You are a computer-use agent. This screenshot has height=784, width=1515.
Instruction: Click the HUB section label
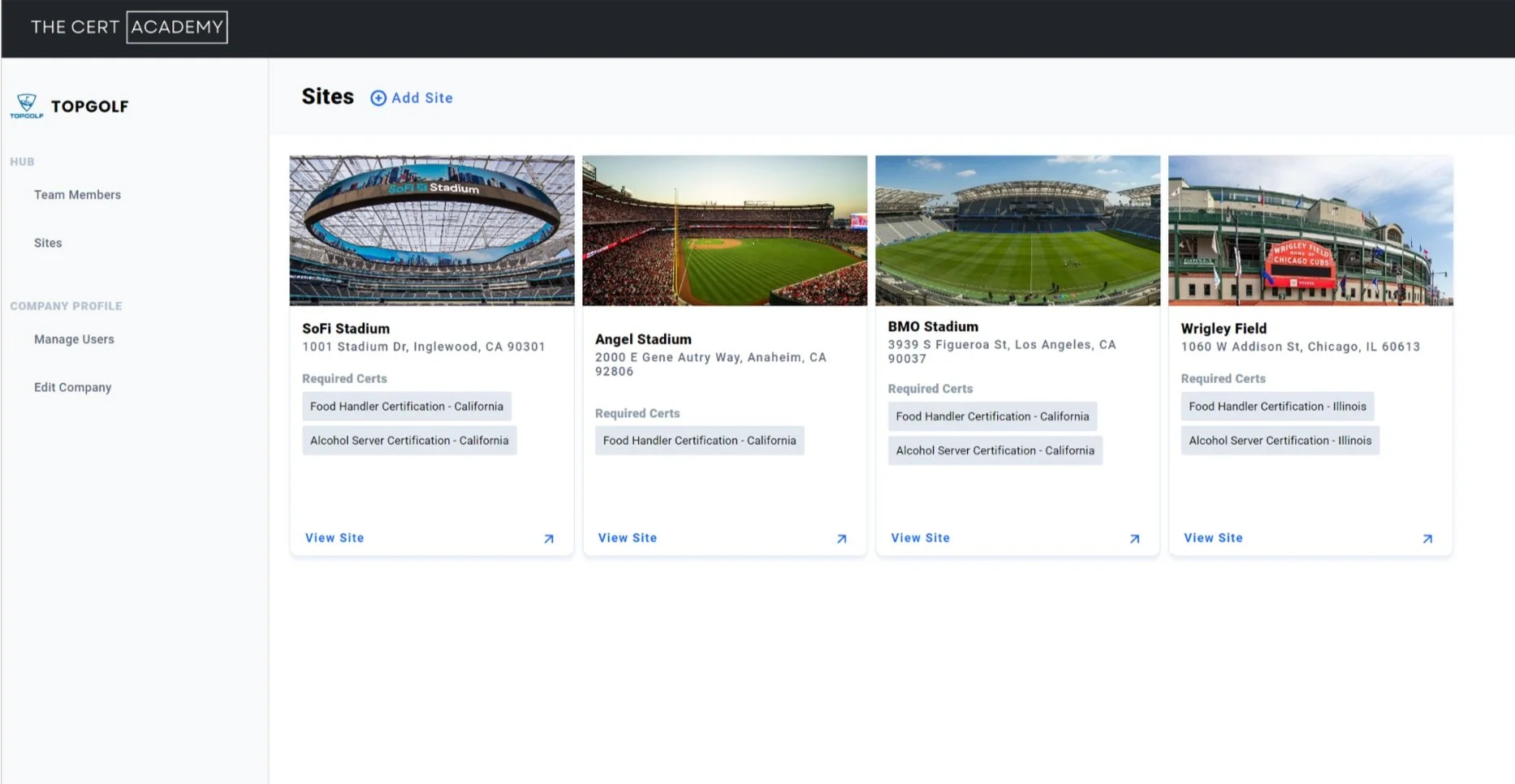pos(22,162)
